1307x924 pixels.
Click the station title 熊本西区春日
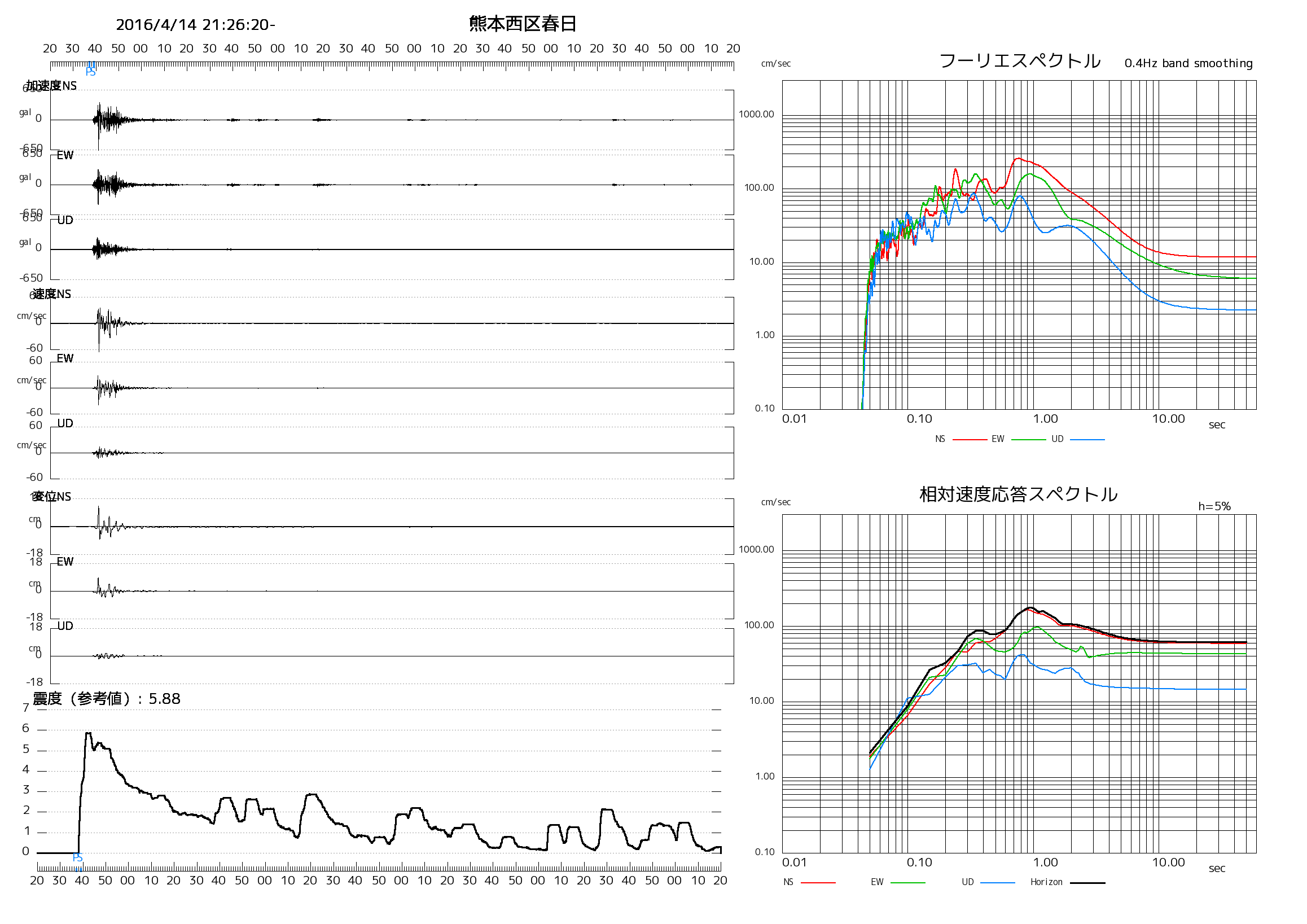(523, 24)
